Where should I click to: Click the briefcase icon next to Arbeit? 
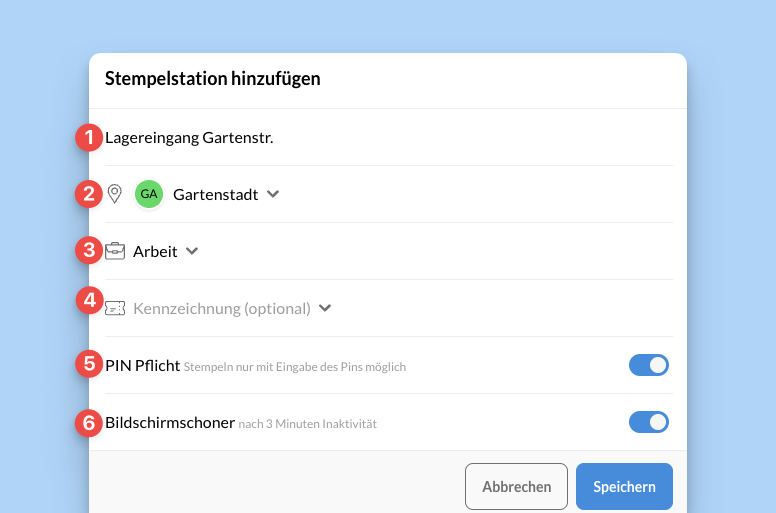(115, 251)
